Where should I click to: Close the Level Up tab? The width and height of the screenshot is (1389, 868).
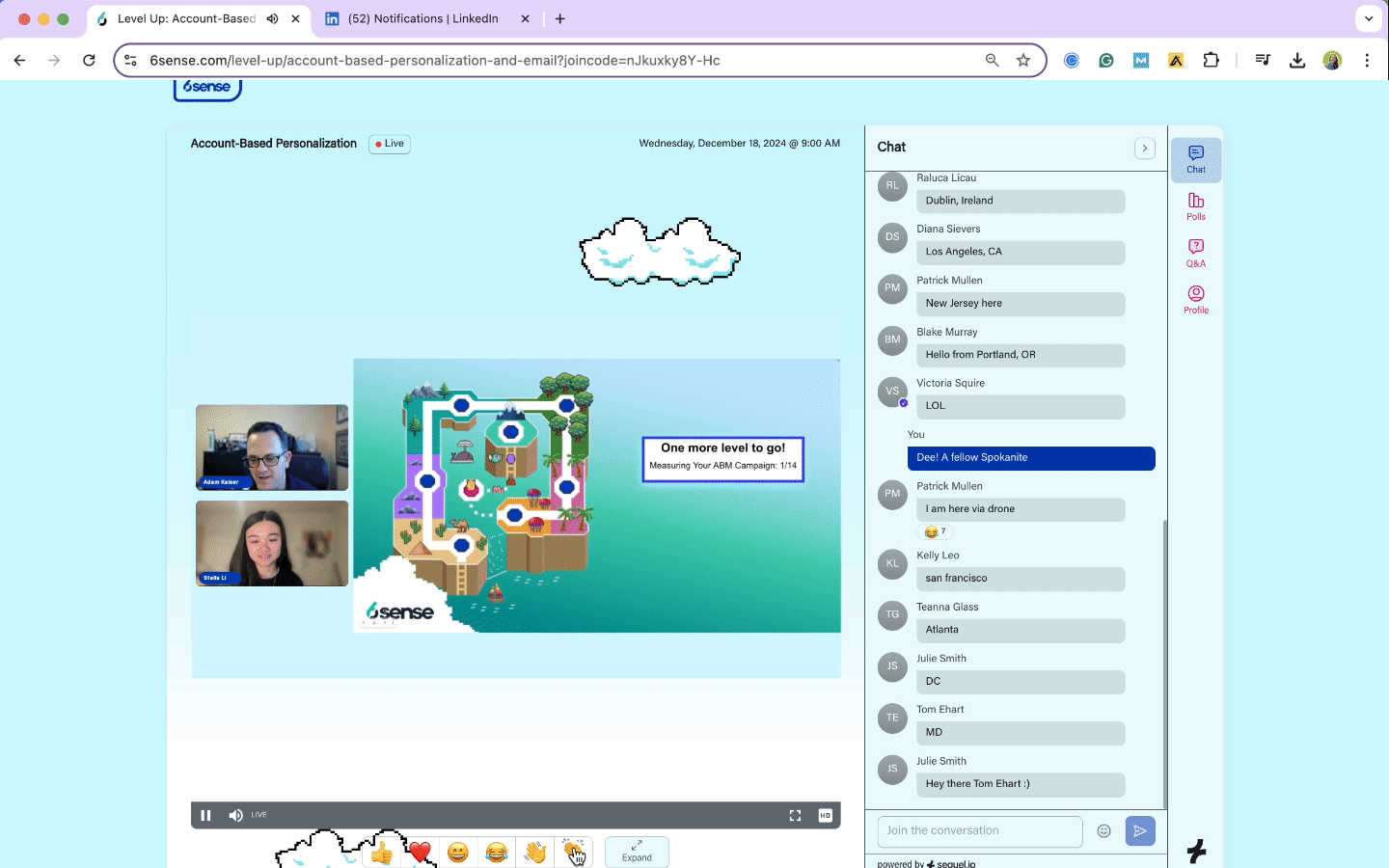[x=295, y=18]
